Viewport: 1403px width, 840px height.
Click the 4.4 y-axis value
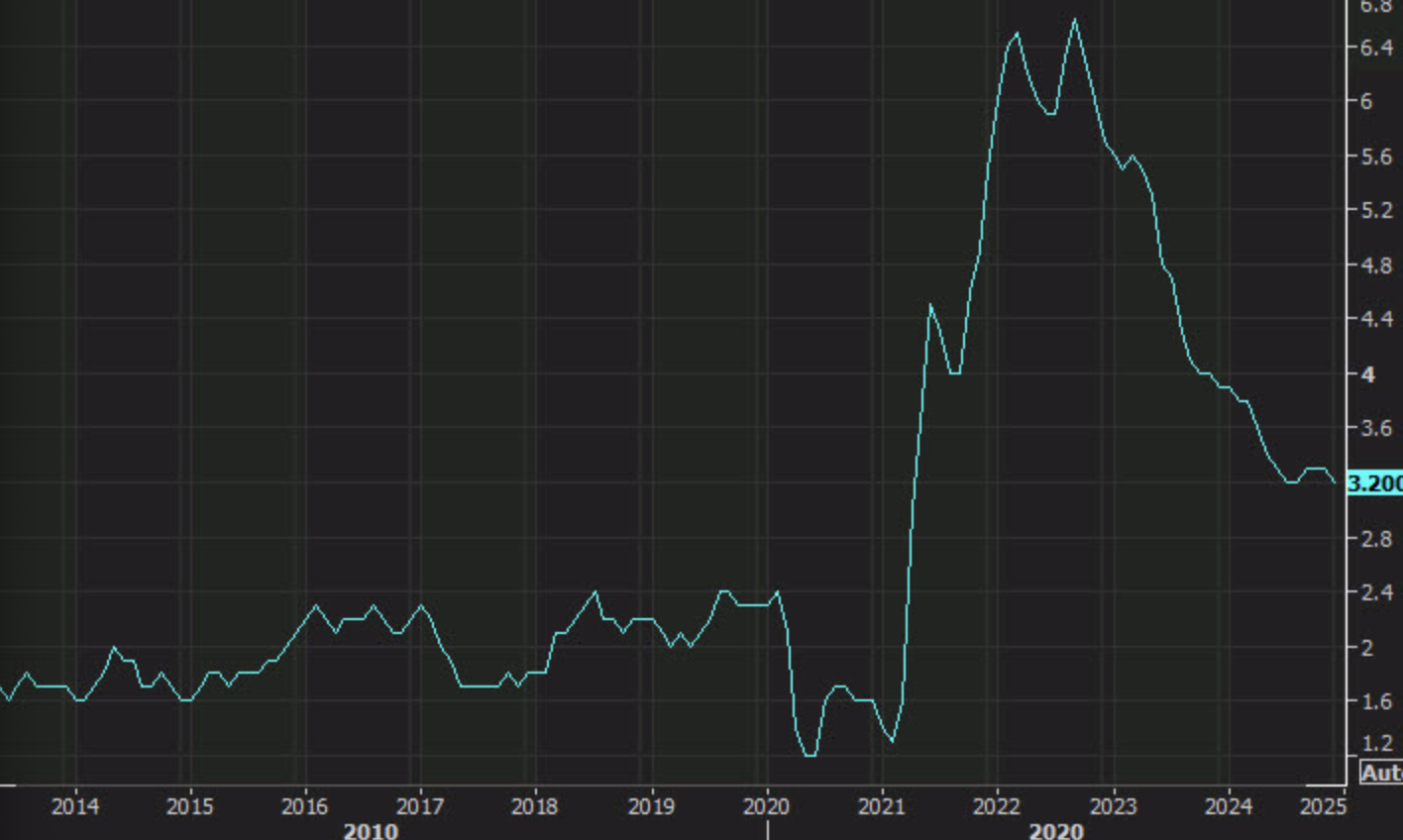point(1376,319)
